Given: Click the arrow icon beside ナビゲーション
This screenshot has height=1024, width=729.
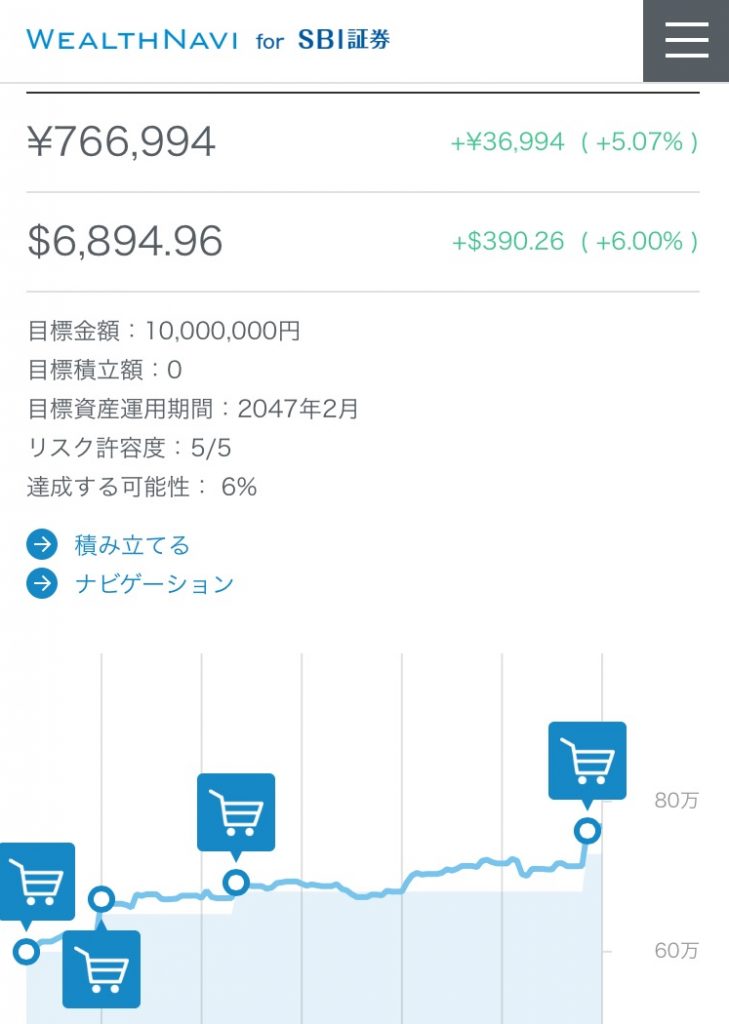Looking at the screenshot, I should pyautogui.click(x=40, y=582).
